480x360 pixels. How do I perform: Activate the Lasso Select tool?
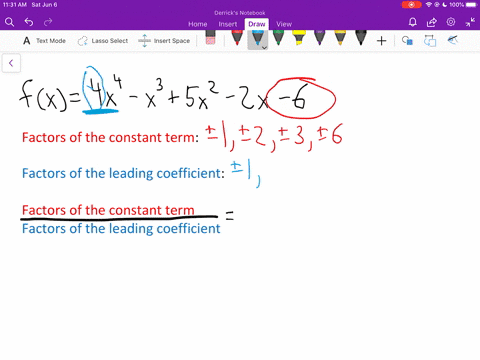[103, 41]
